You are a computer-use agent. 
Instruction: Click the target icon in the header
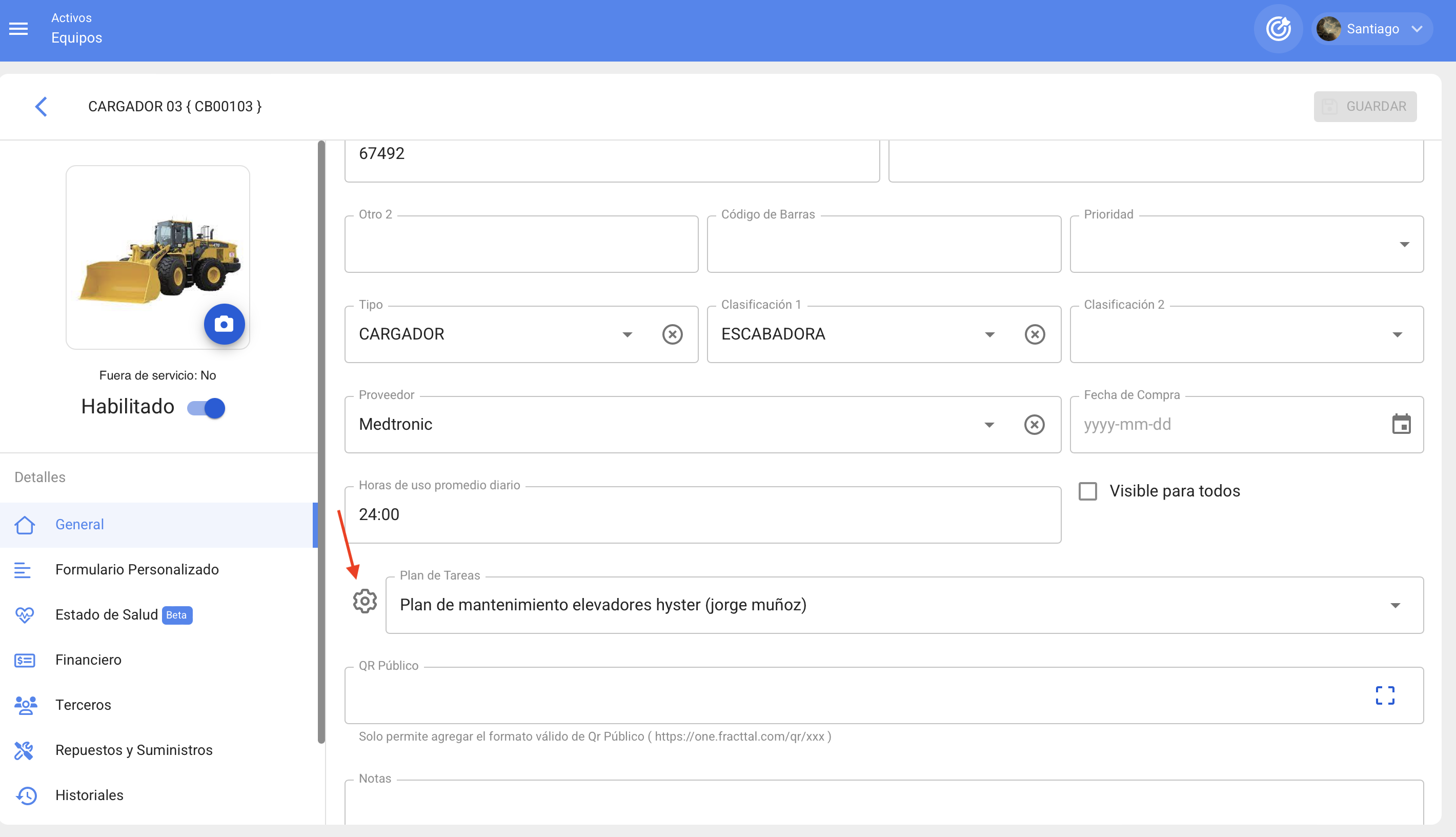1278,29
